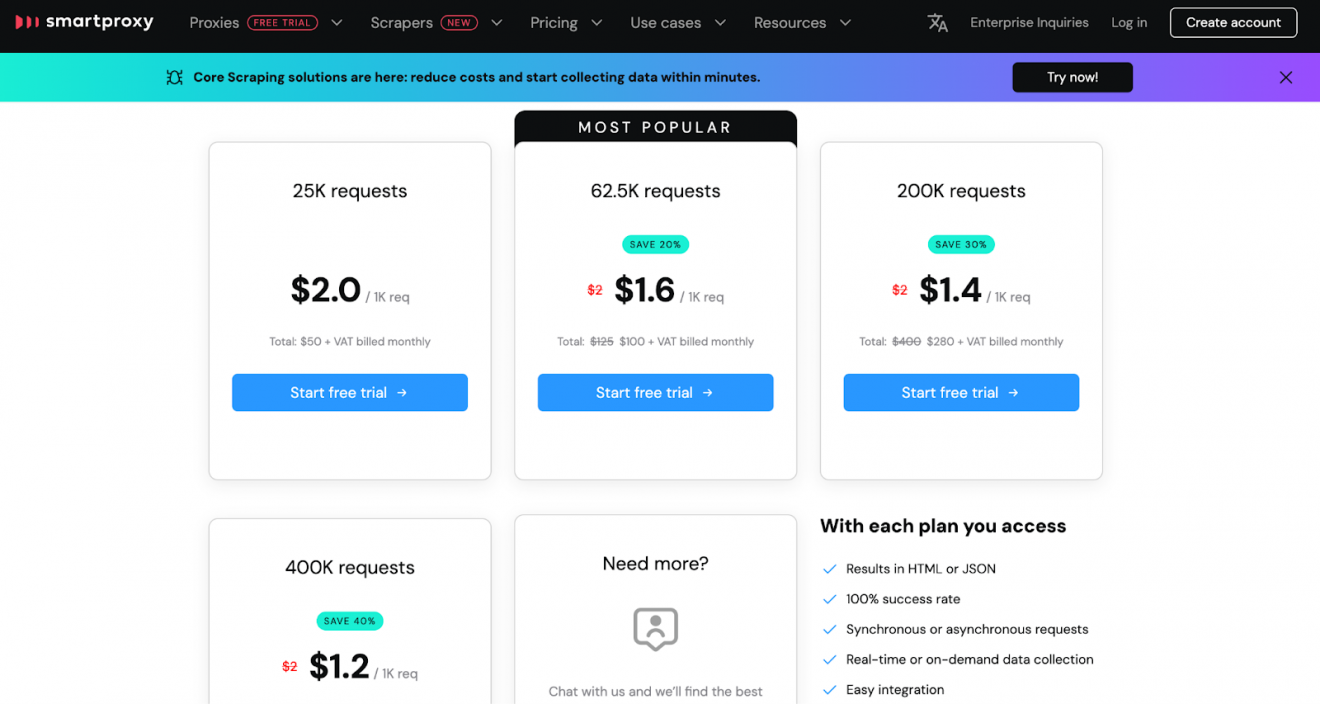The image size is (1320, 704).
Task: Click checkmark beside Results in HTML or JSON
Action: click(829, 569)
